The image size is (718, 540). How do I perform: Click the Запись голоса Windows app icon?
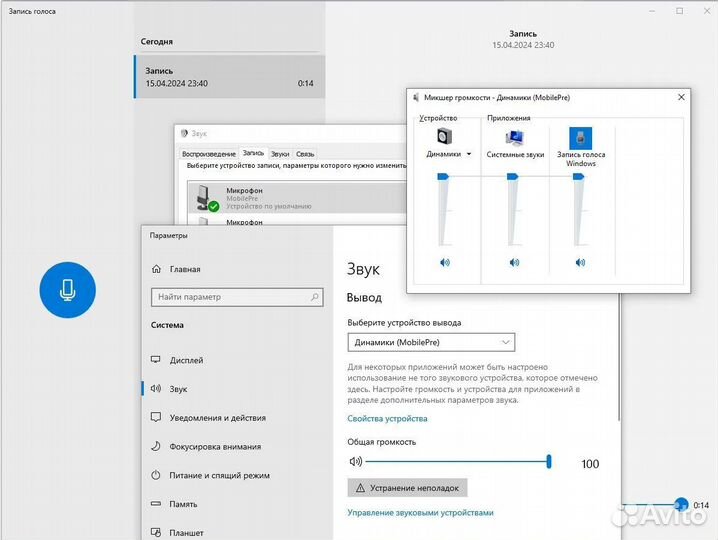pyautogui.click(x=580, y=137)
